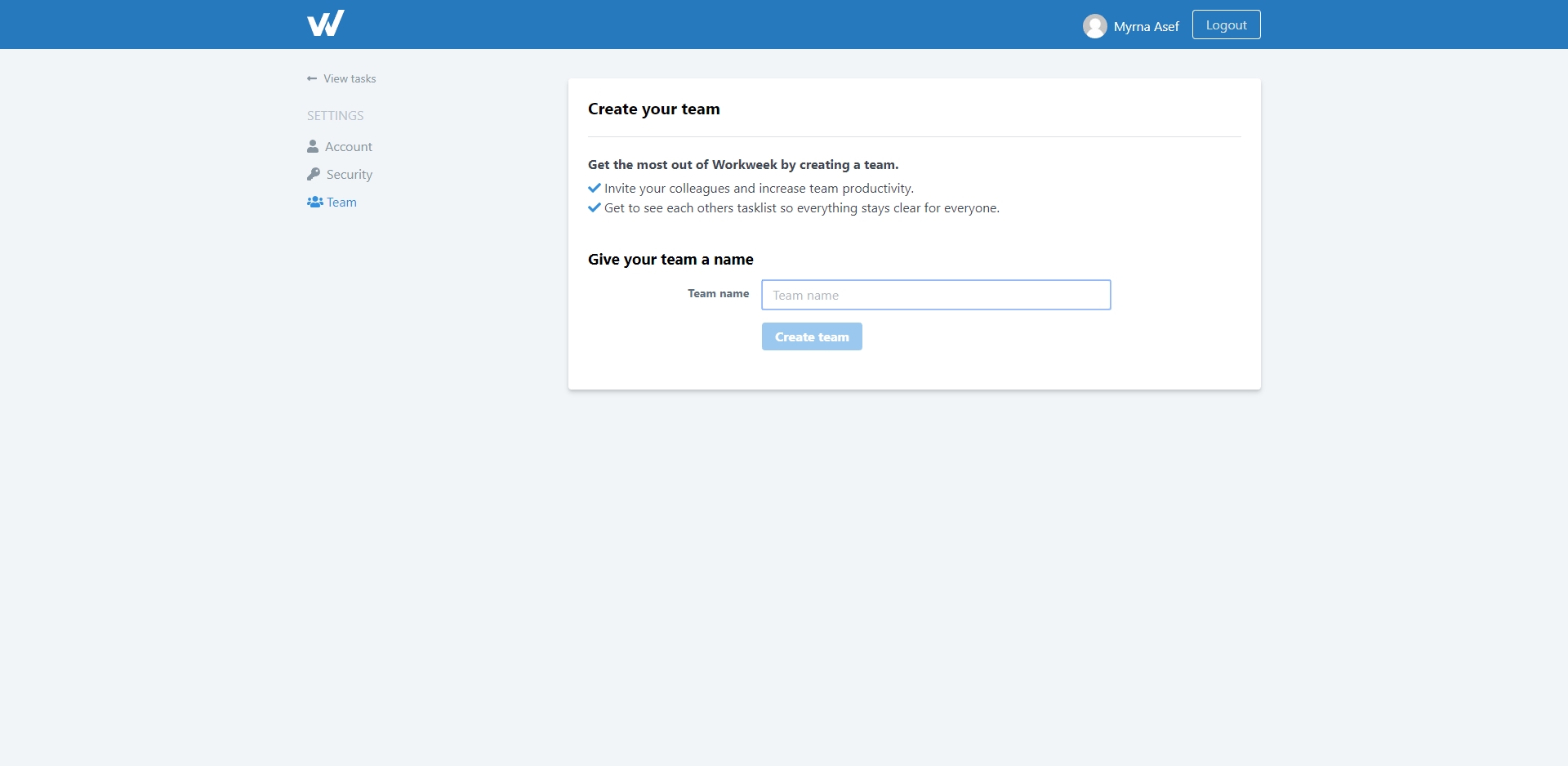Image resolution: width=1568 pixels, height=766 pixels.
Task: Click the Myrna Asef username
Action: click(1146, 27)
